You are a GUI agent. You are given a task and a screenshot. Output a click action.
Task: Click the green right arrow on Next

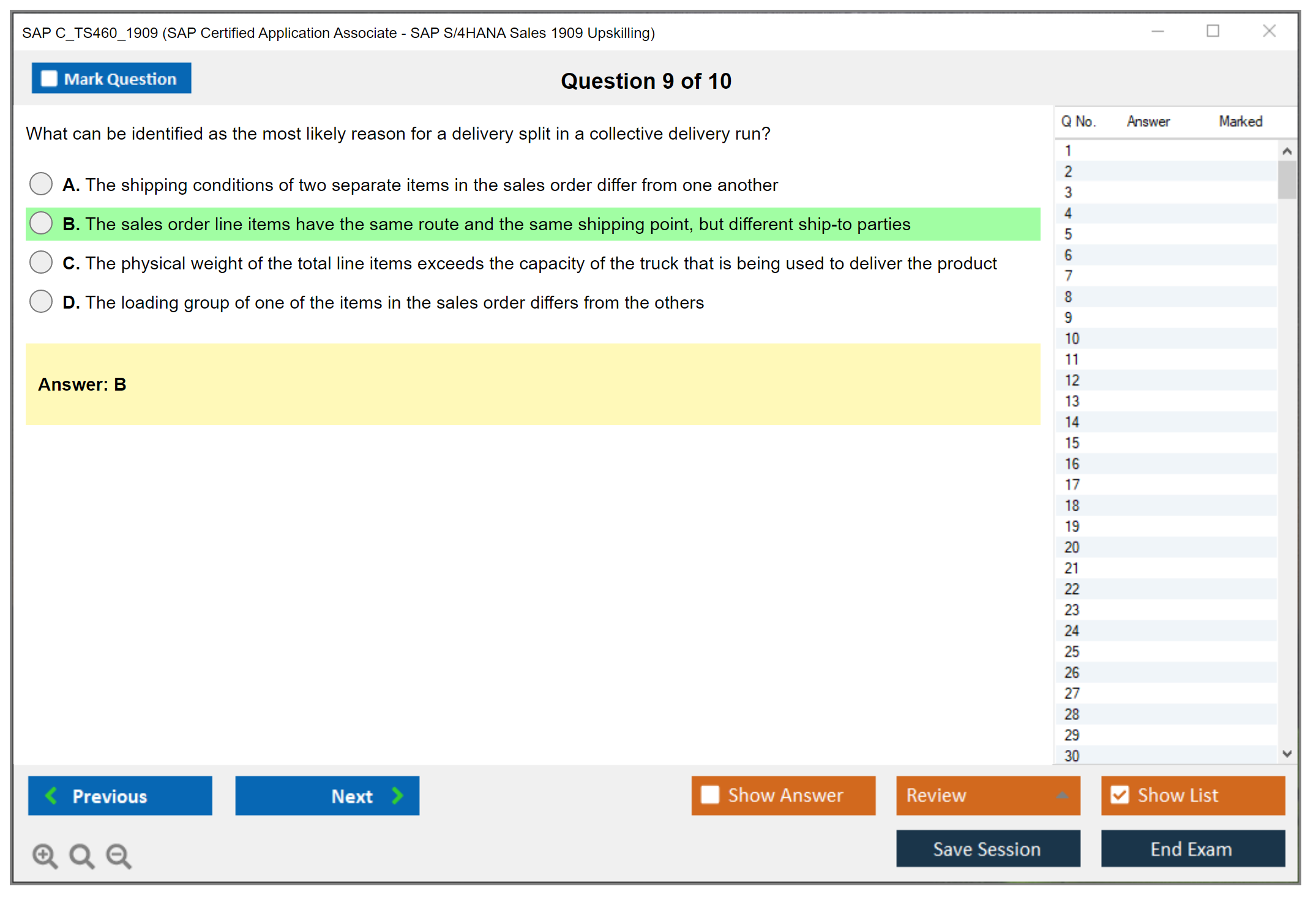coord(397,795)
